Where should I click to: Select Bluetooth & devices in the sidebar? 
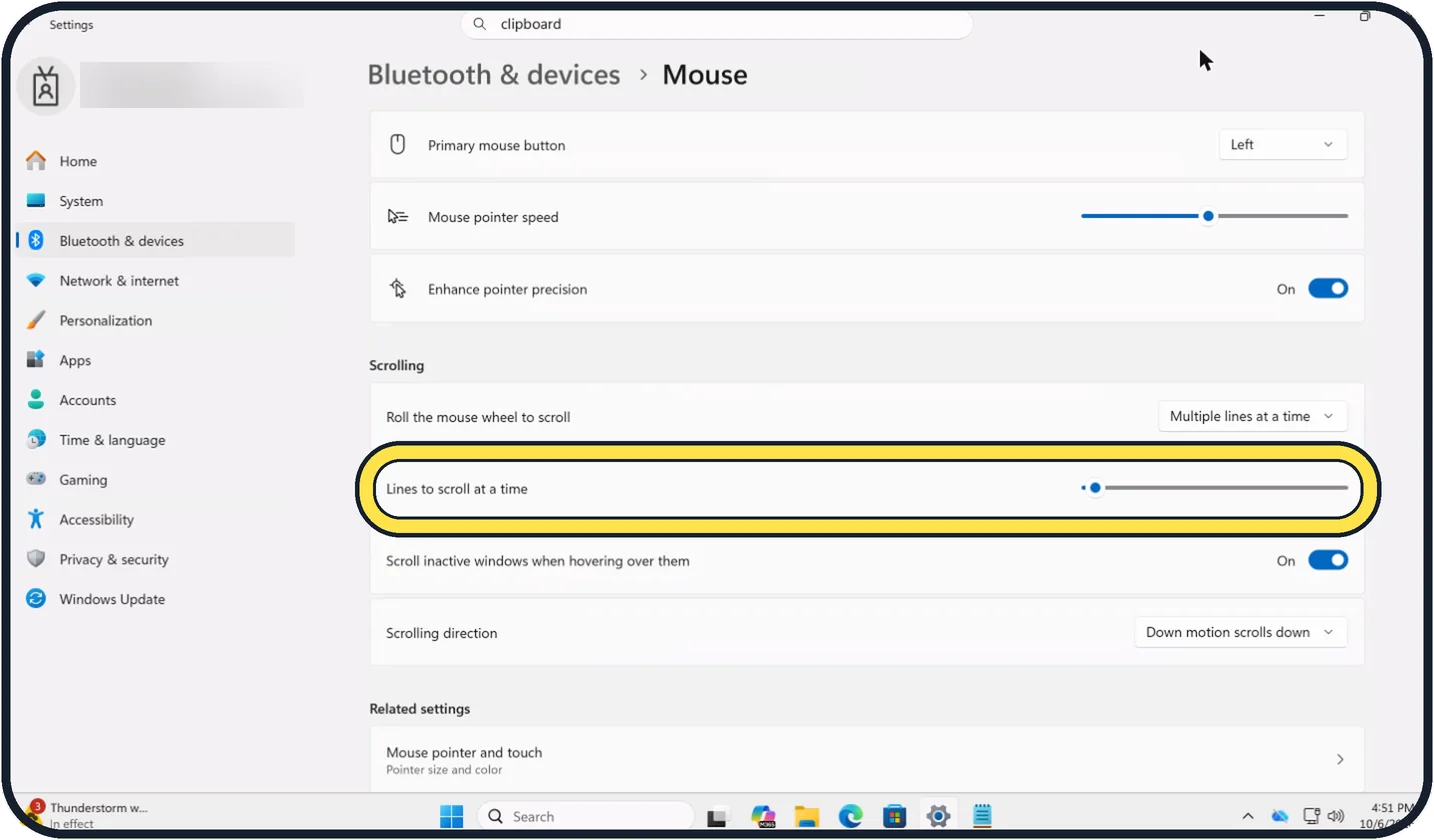point(155,241)
